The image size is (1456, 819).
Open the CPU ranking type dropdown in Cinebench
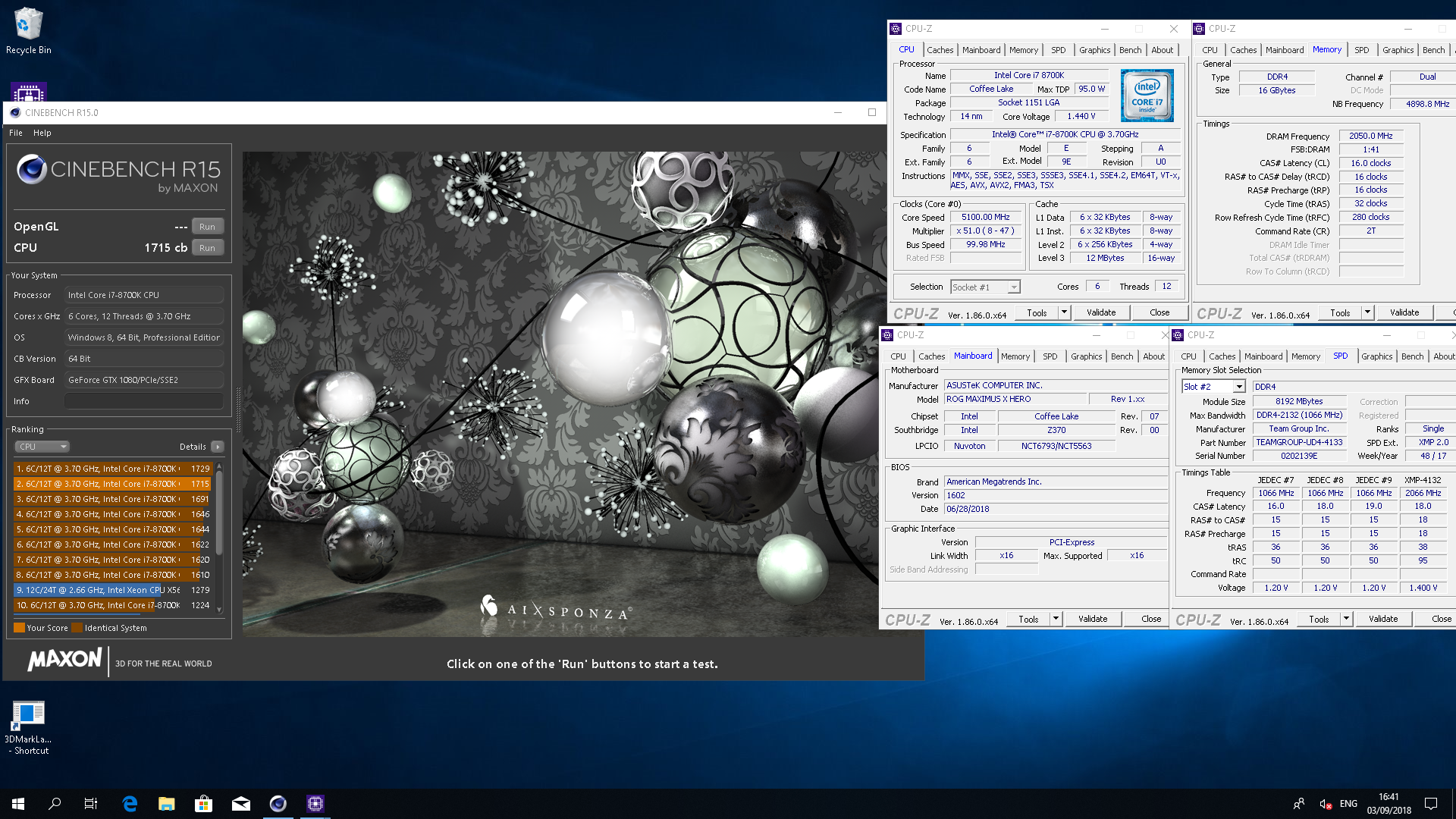(x=42, y=447)
